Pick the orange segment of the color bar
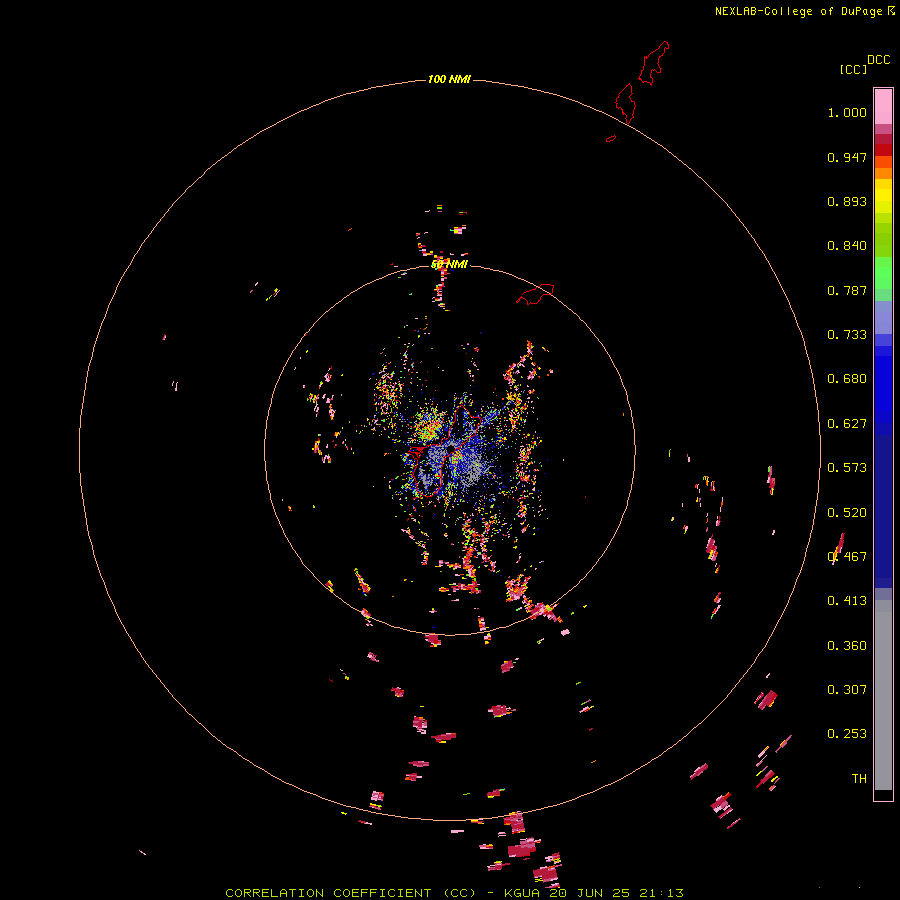This screenshot has width=900, height=900. pos(883,173)
